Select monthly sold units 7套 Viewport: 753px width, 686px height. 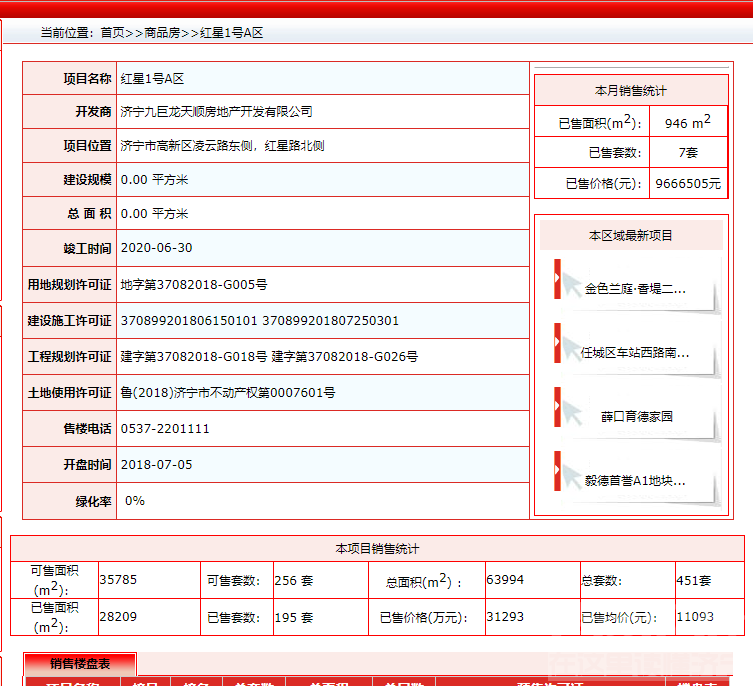pyautogui.click(x=688, y=153)
